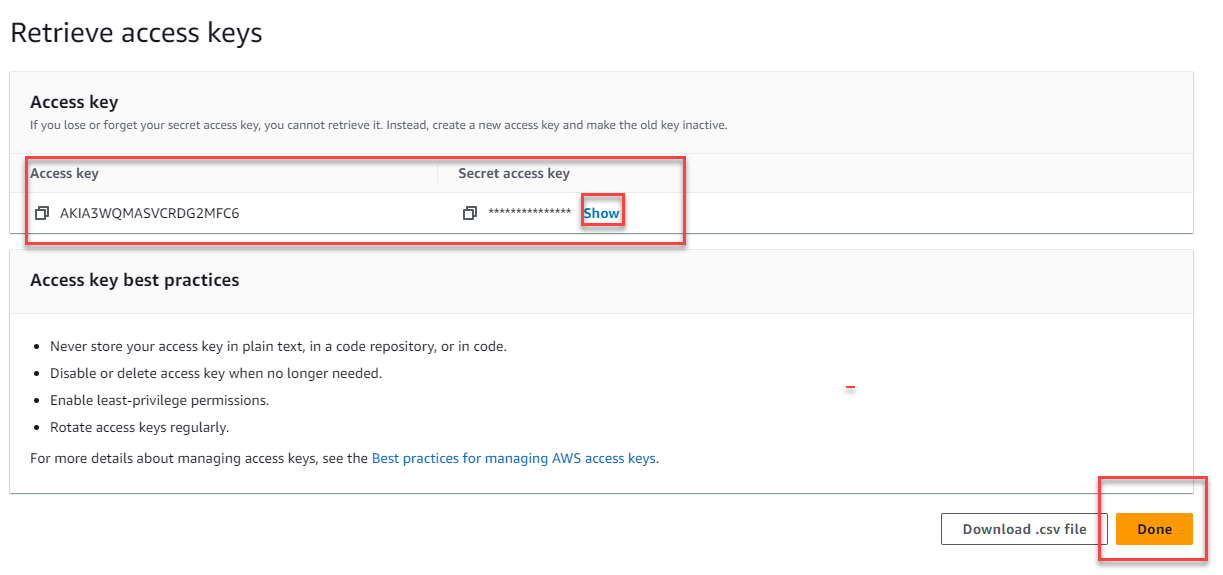Download the .csv file of credentials
The width and height of the screenshot is (1223, 575).
1024,529
